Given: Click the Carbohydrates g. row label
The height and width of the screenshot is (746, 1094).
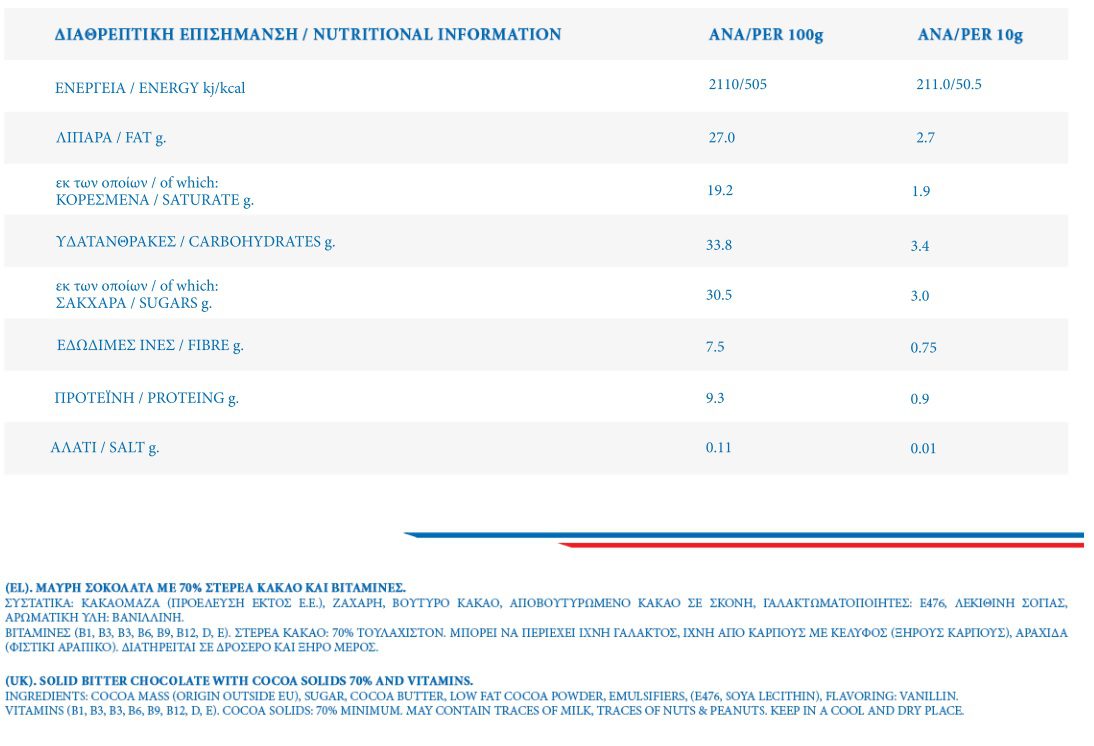Looking at the screenshot, I should (195, 242).
